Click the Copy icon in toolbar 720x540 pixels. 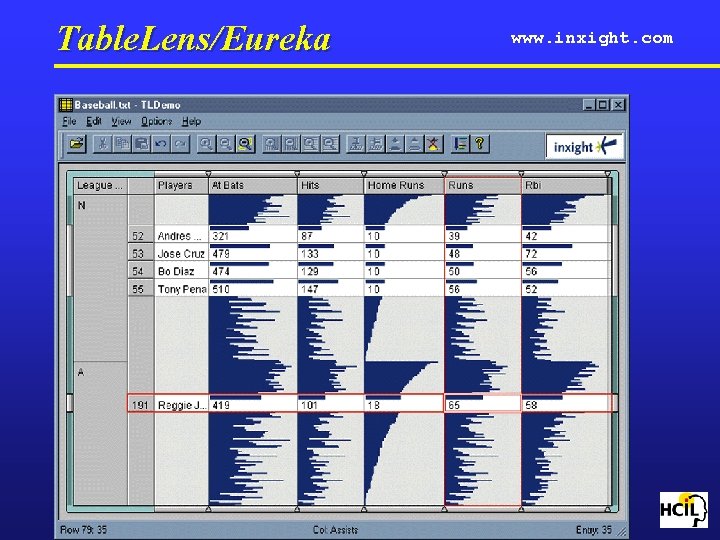pyautogui.click(x=122, y=144)
